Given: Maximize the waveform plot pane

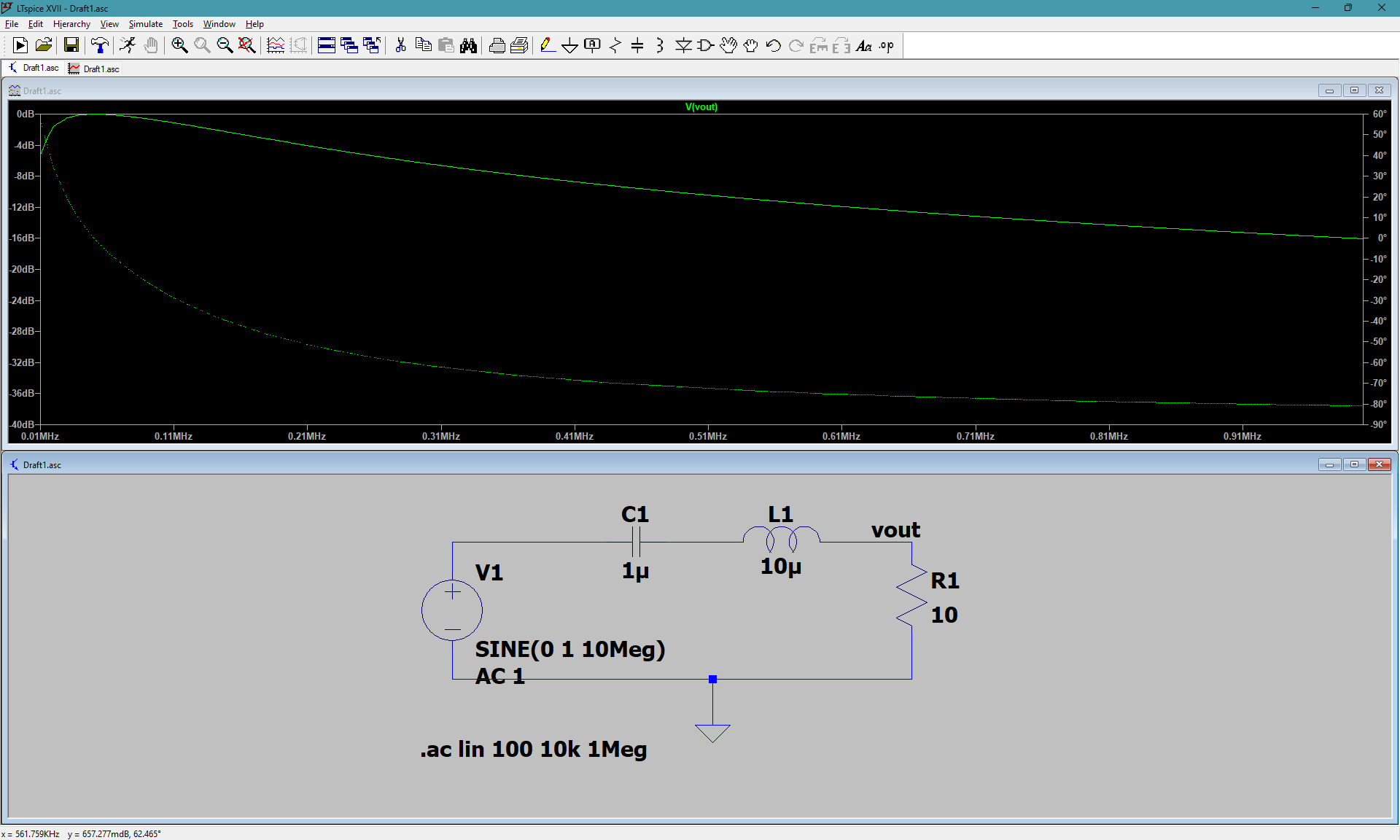Looking at the screenshot, I should click(x=1355, y=90).
